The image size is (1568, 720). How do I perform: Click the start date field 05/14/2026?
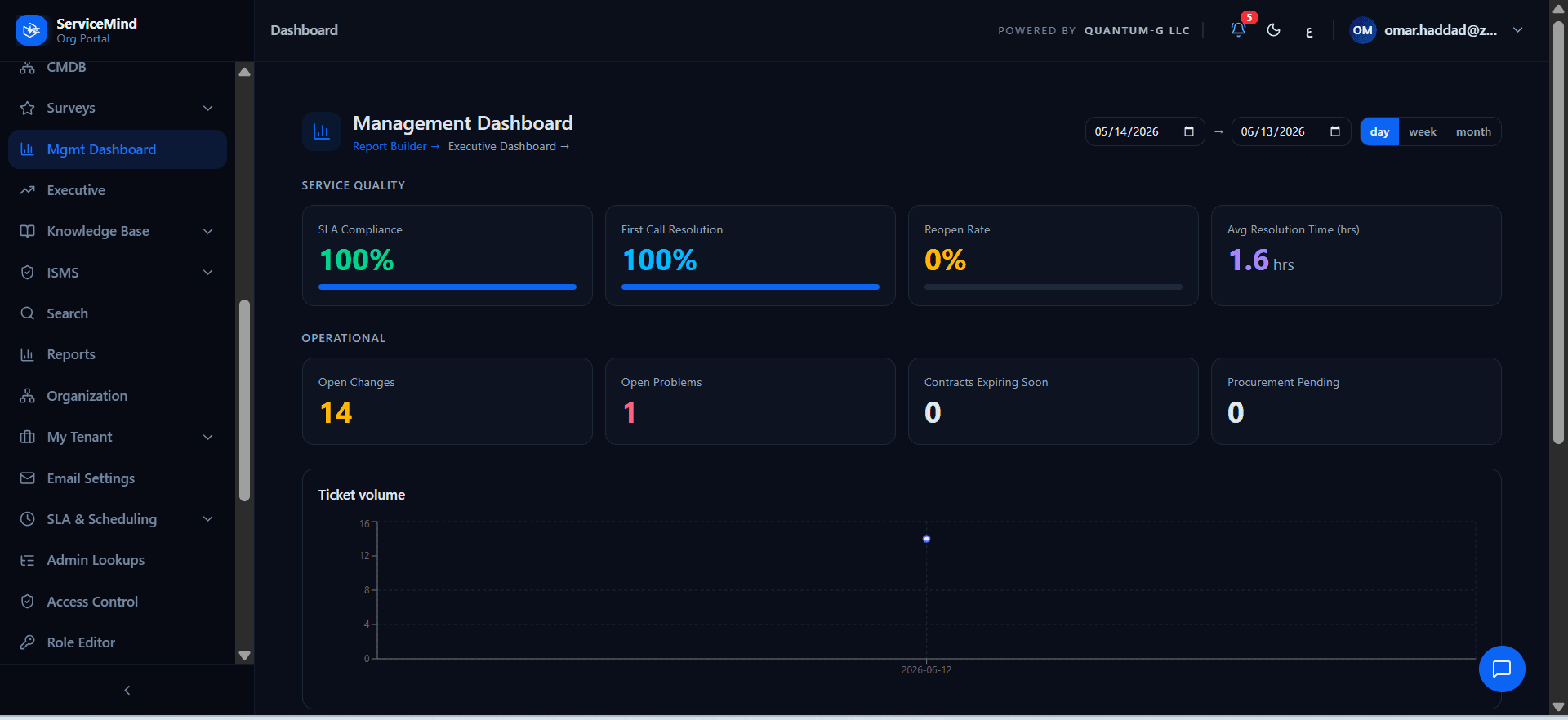1145,131
